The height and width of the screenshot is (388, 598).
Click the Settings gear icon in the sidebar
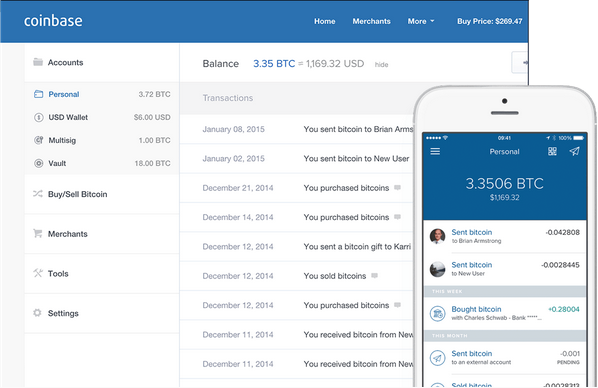pos(37,313)
